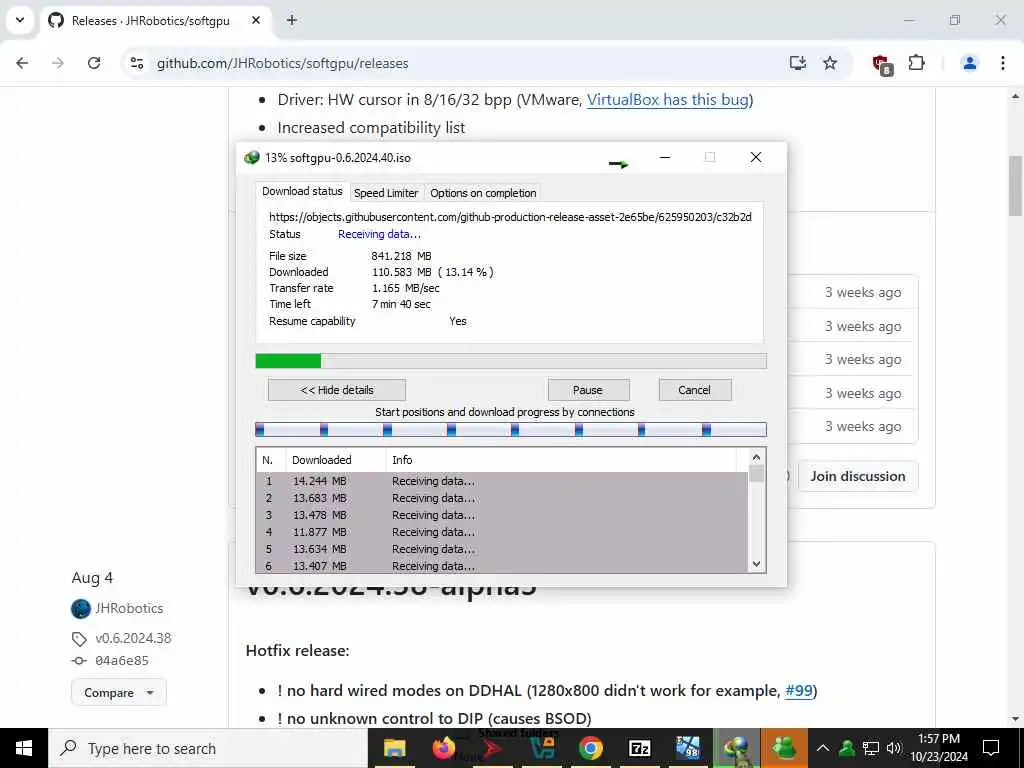Open the teal shopping bag taskbar app
This screenshot has height=768, width=1024.
click(x=541, y=748)
